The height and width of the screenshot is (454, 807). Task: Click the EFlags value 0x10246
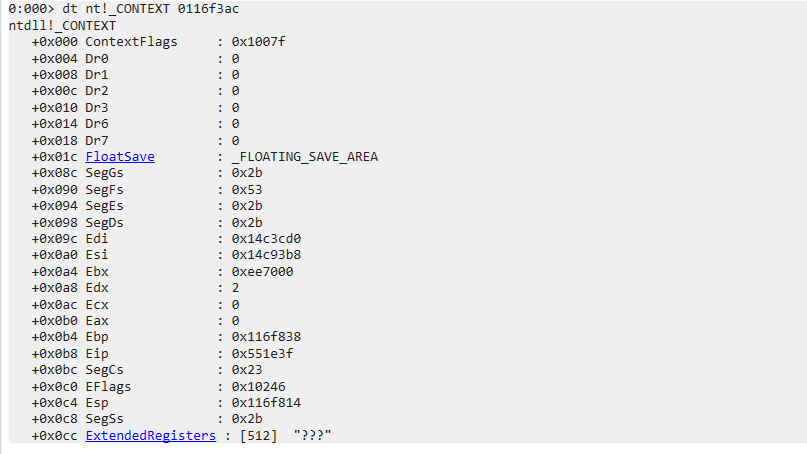click(x=258, y=387)
